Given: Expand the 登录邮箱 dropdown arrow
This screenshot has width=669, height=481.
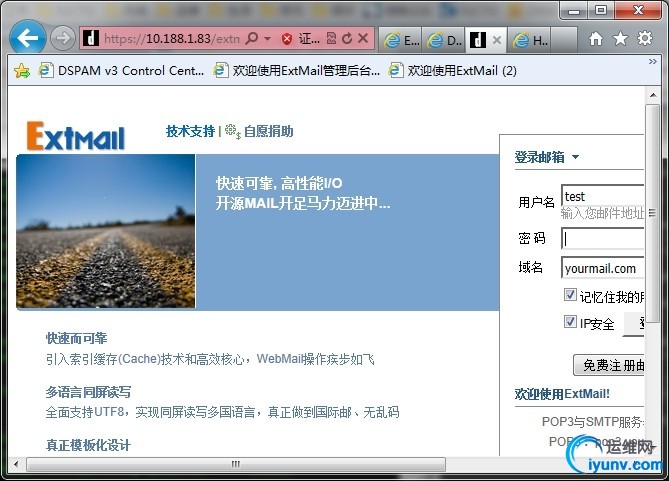Looking at the screenshot, I should (x=575, y=157).
